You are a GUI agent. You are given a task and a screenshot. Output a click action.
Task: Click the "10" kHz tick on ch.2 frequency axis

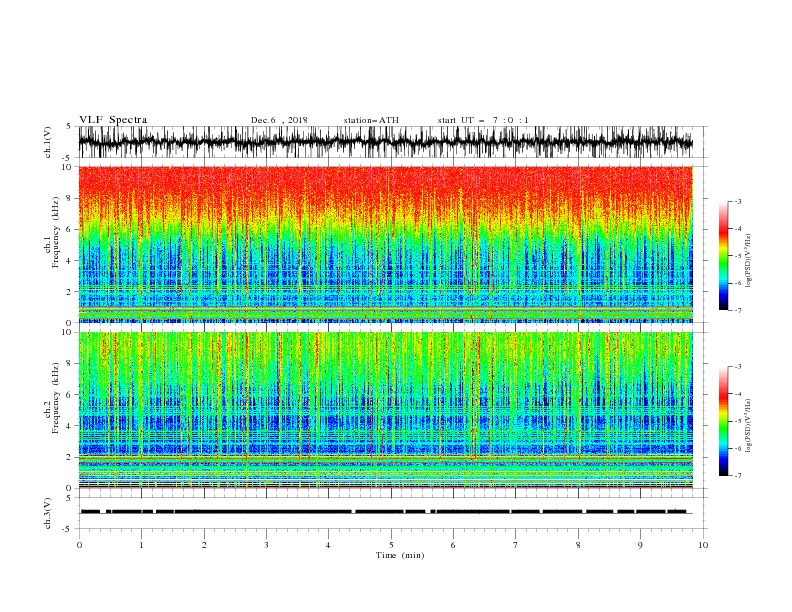click(x=67, y=332)
